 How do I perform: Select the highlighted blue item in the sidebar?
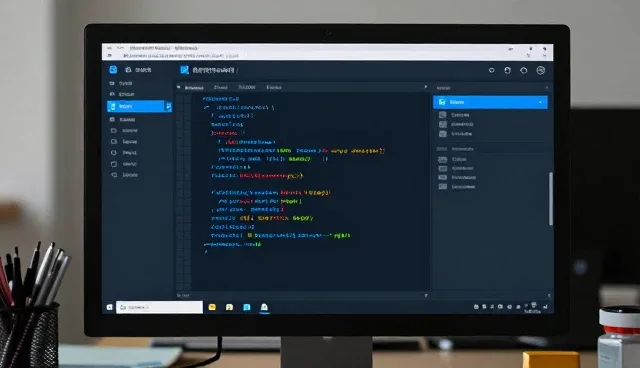(x=139, y=106)
